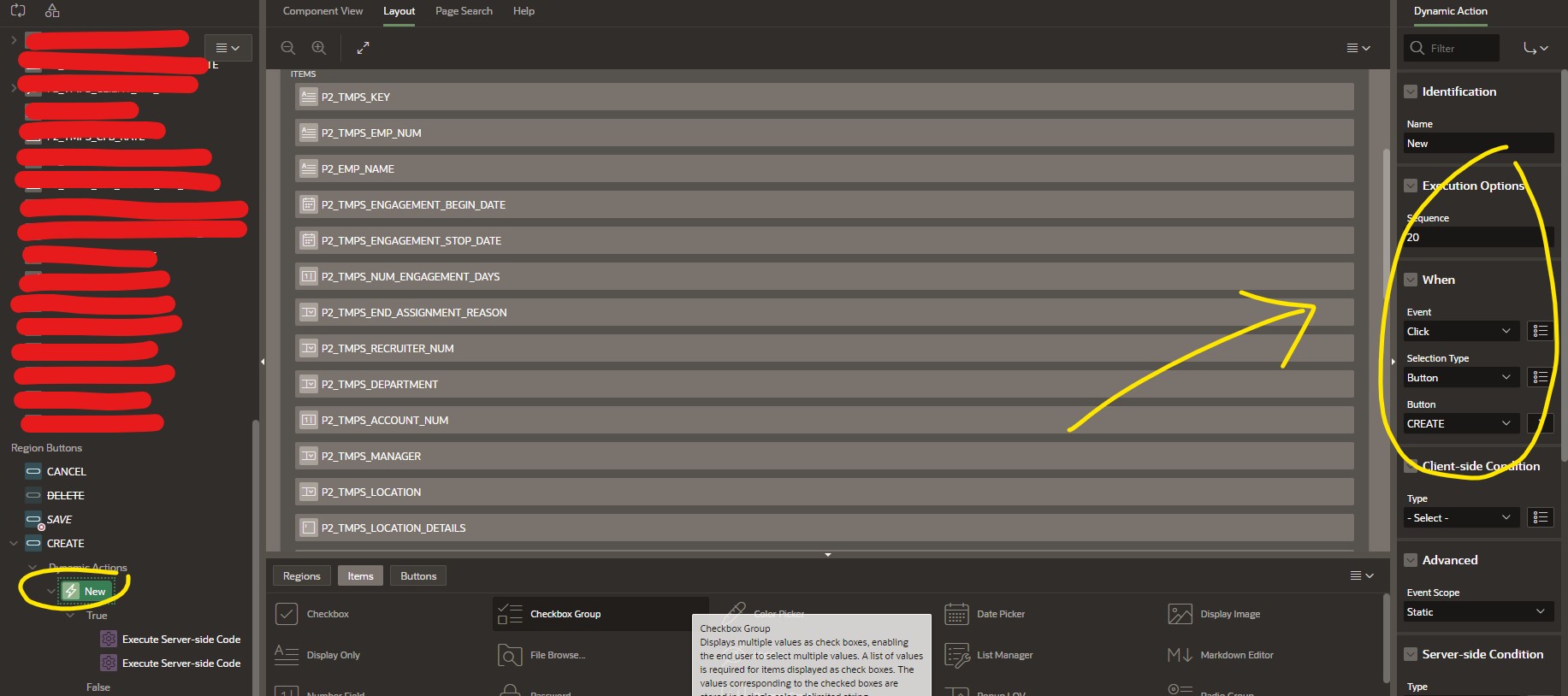Collapse the When section
1568x696 pixels.
coord(1411,280)
